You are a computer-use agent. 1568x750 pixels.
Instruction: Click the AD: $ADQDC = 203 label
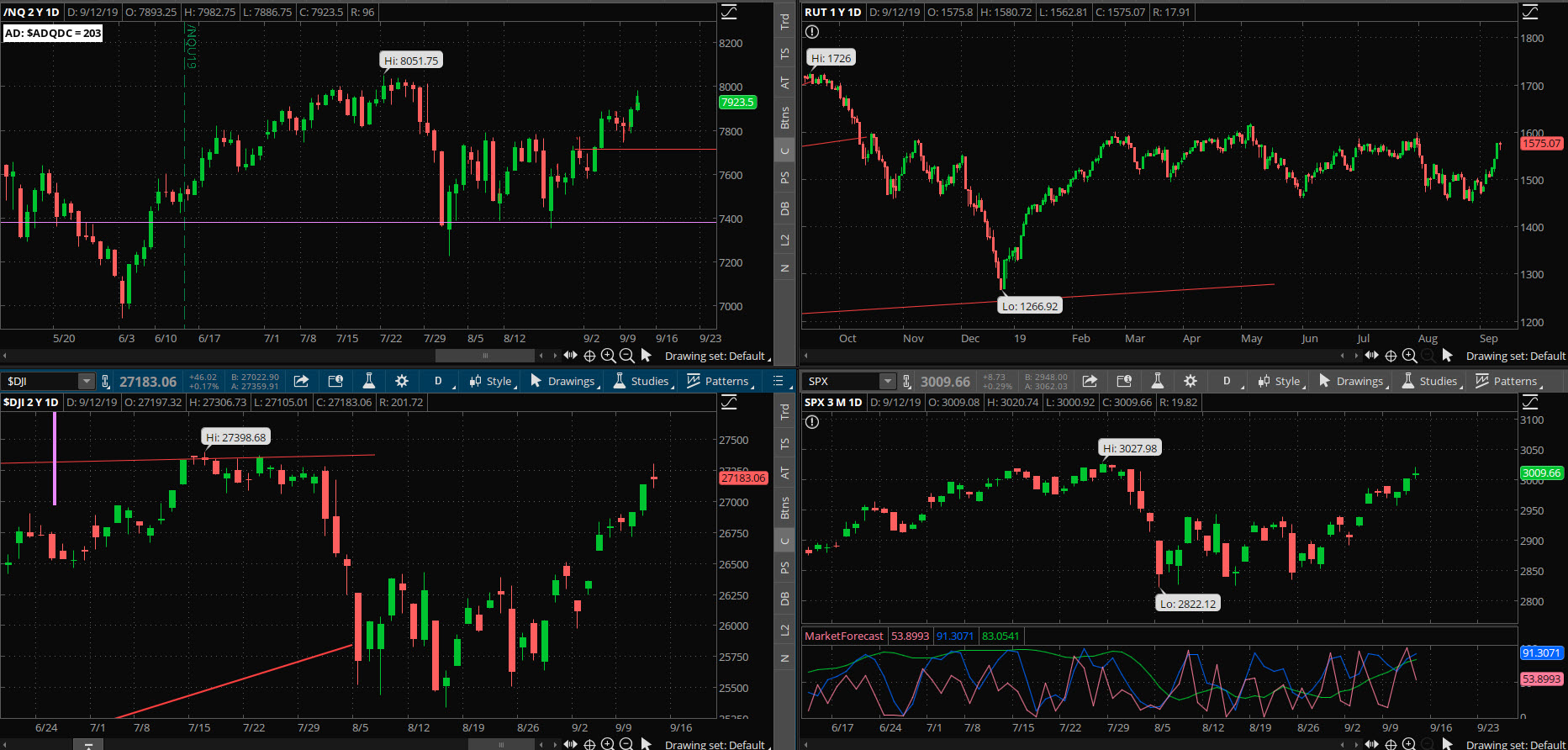52,33
